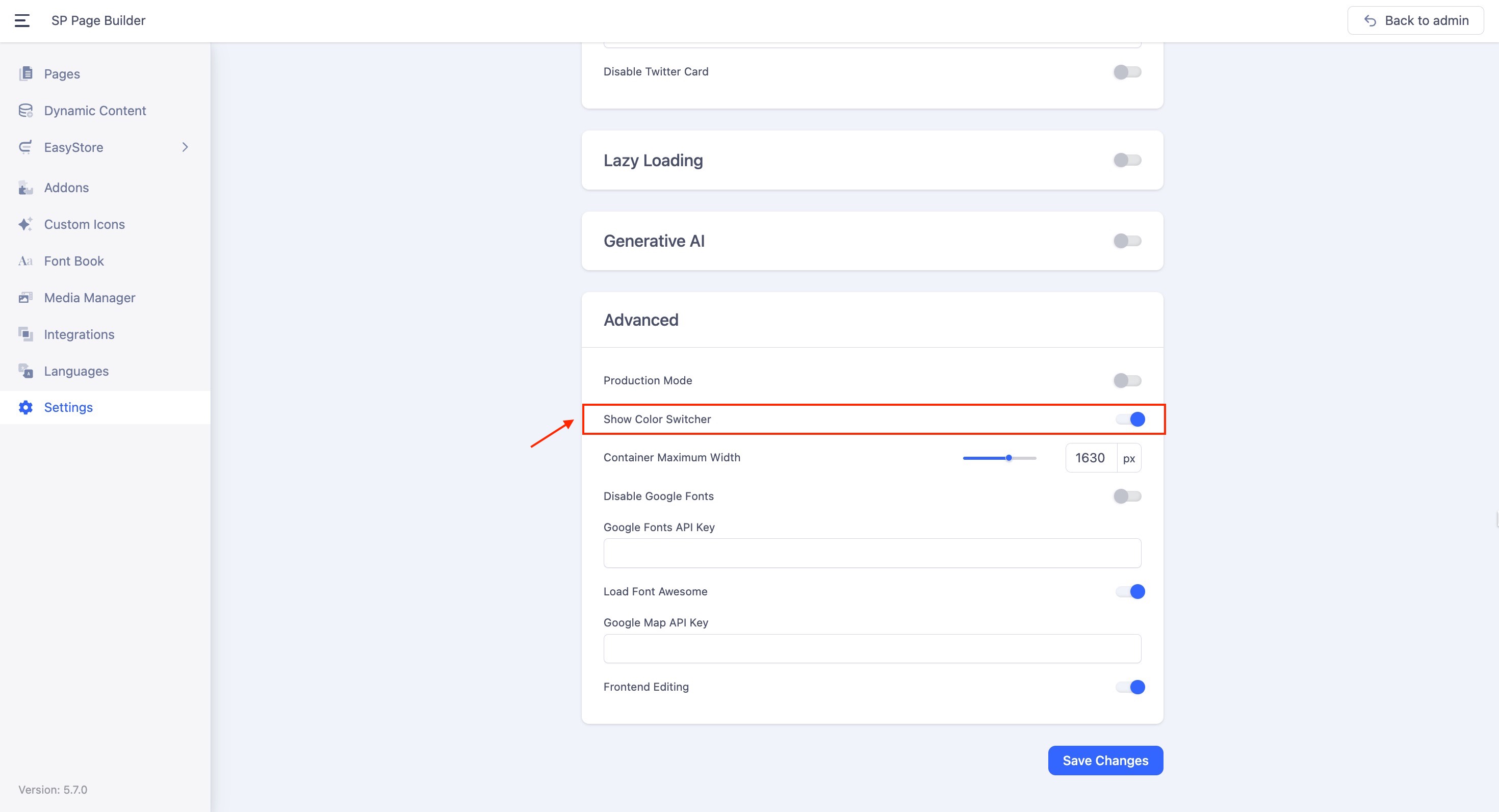Click the Font Book Aa icon
The image size is (1499, 812).
point(25,261)
